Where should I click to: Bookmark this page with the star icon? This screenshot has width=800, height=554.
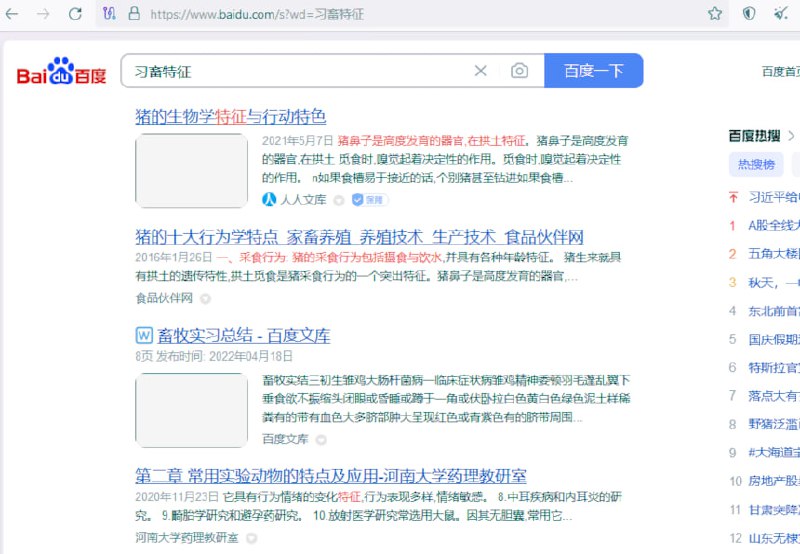(715, 13)
